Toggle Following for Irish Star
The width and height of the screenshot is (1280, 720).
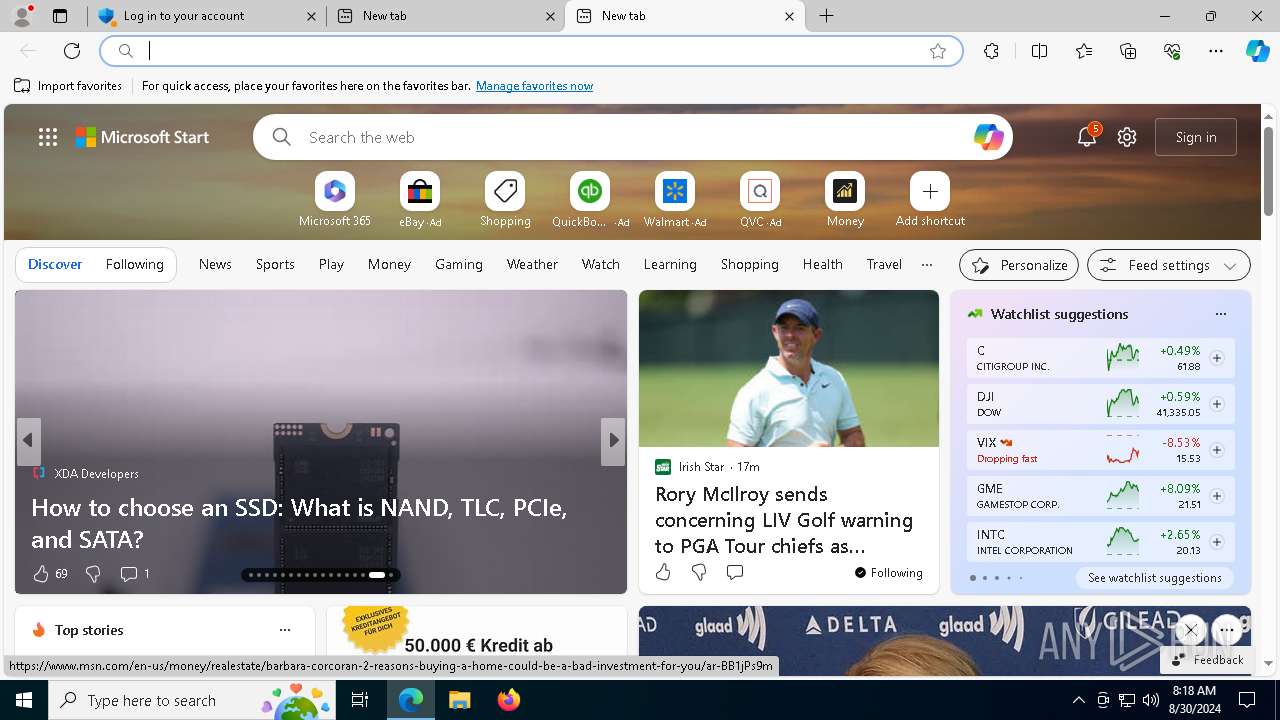(888, 573)
